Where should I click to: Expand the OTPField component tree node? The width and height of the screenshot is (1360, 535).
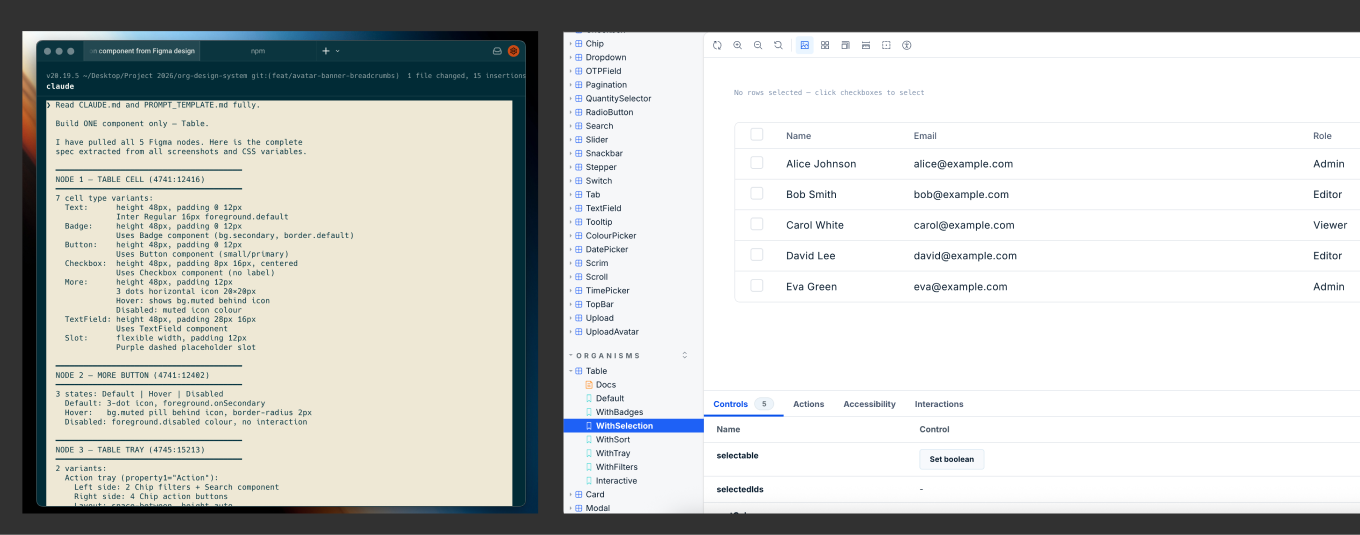click(x=571, y=71)
